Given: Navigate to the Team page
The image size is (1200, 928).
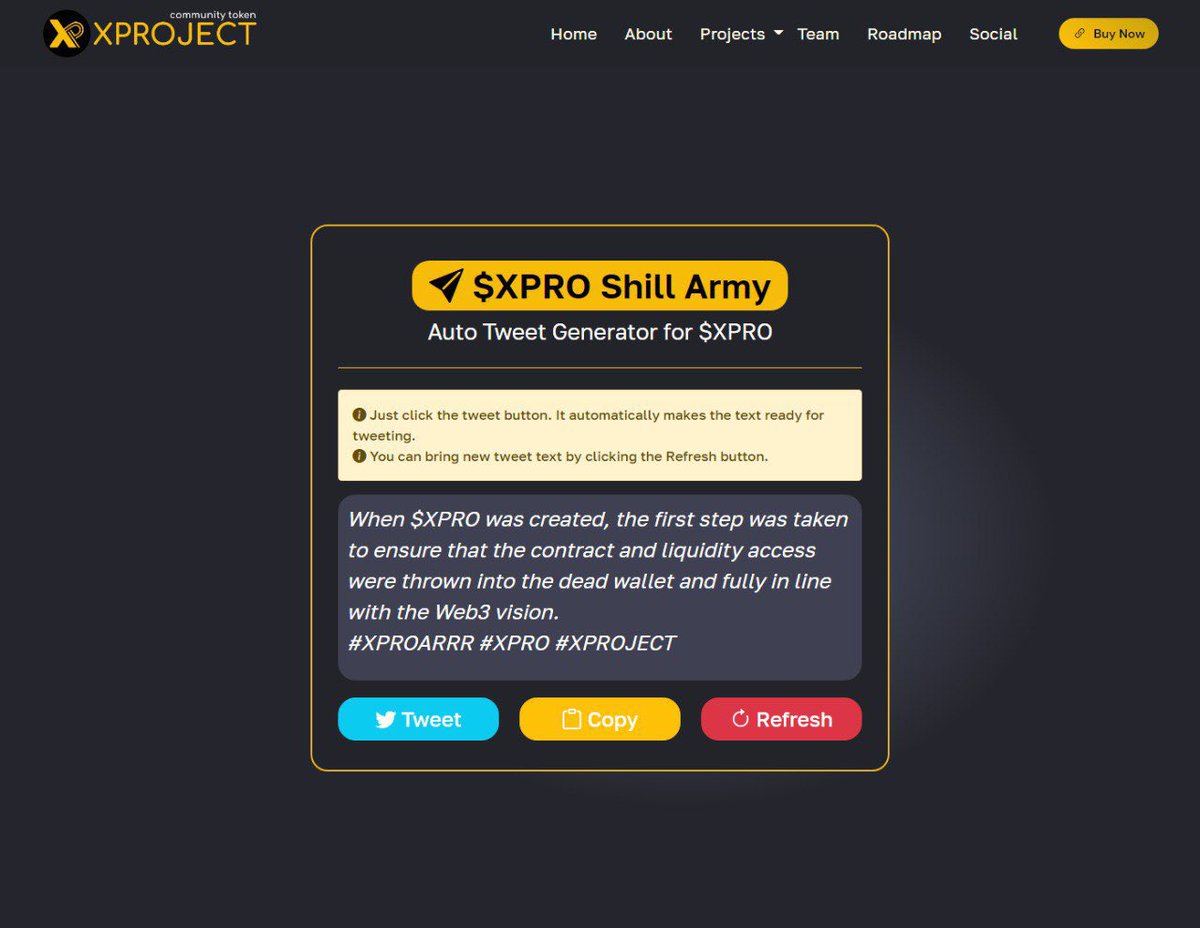Looking at the screenshot, I should tap(818, 34).
